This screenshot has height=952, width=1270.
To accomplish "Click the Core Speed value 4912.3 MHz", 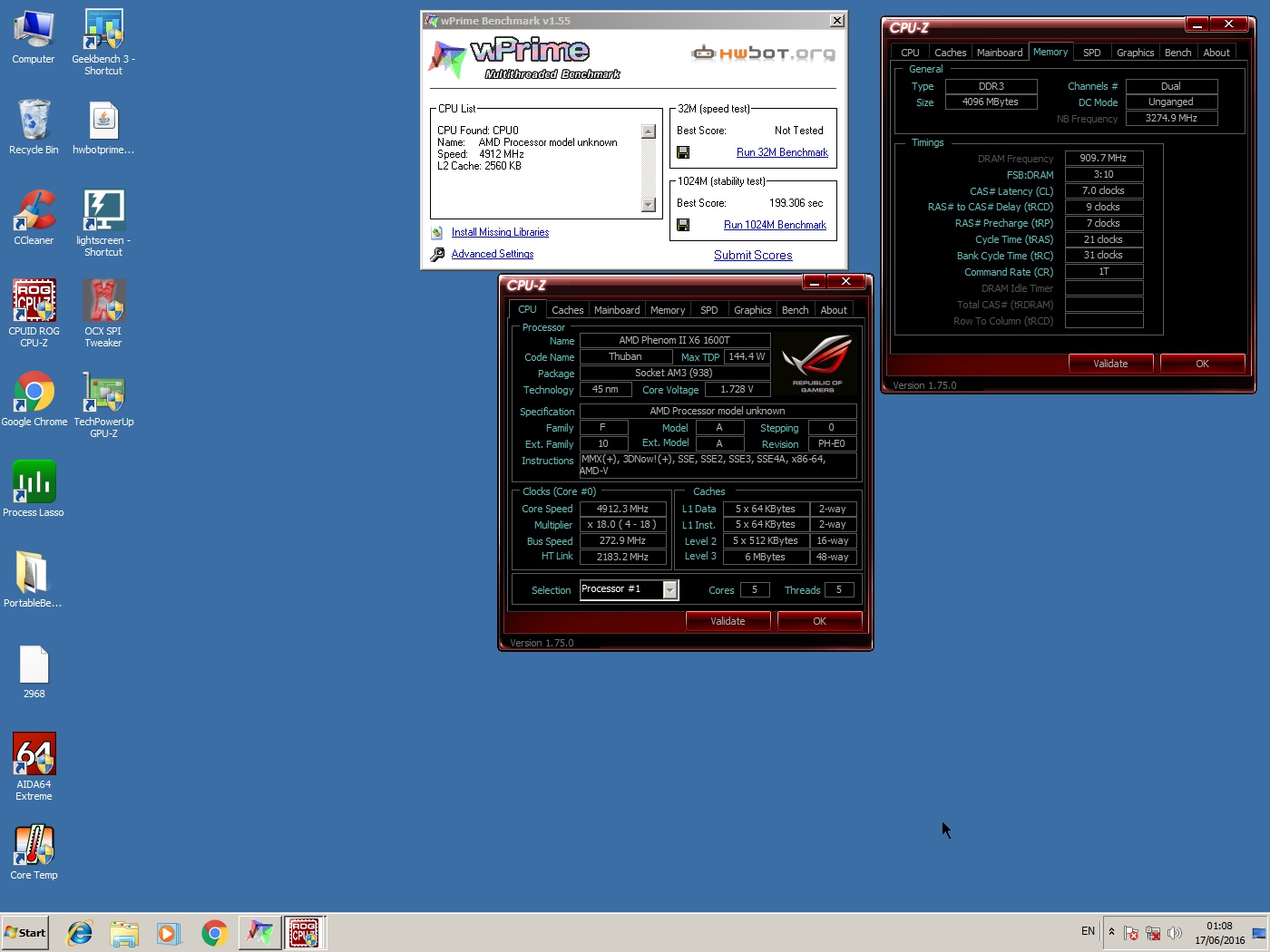I will click(623, 509).
